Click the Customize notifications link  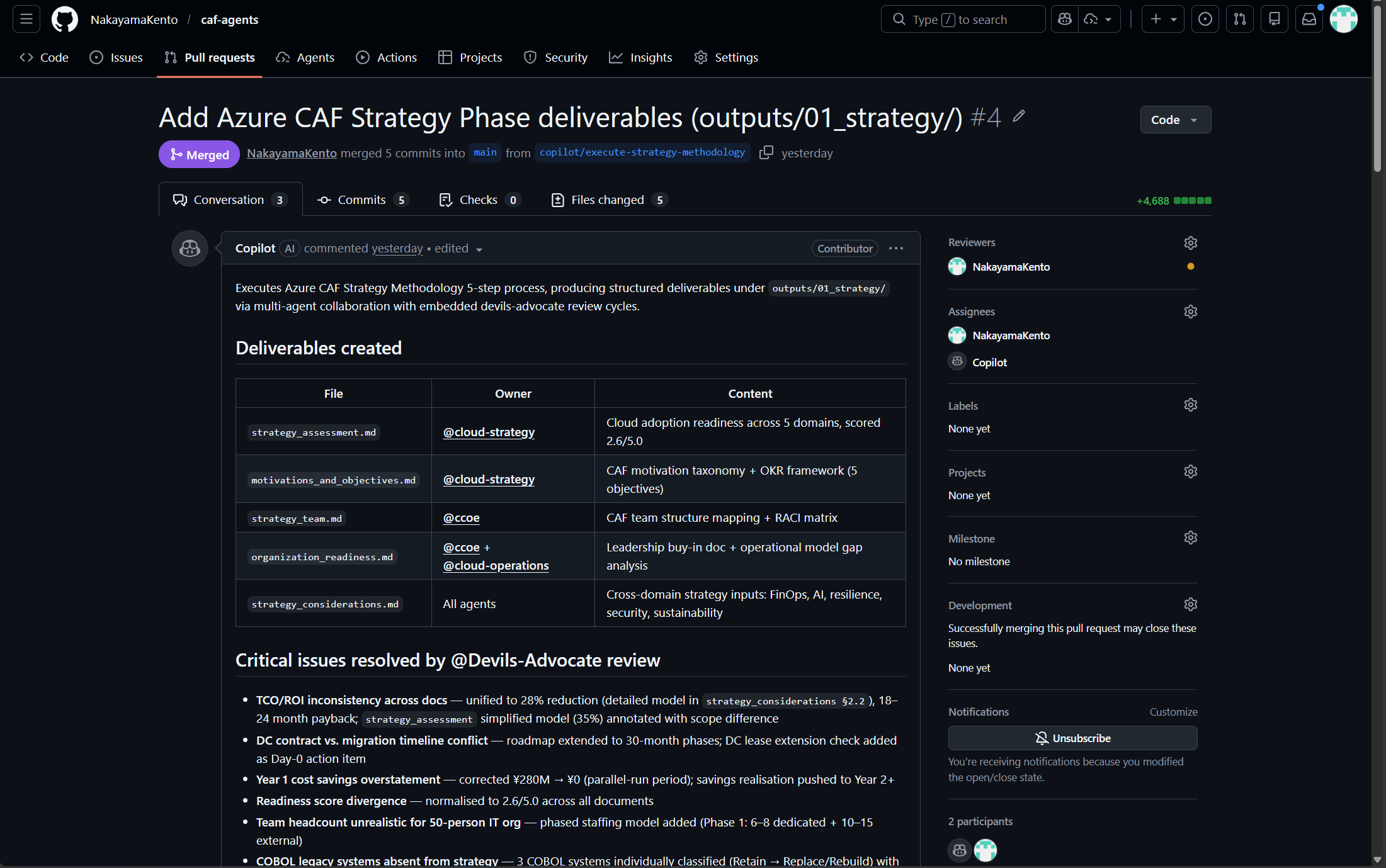point(1173,712)
